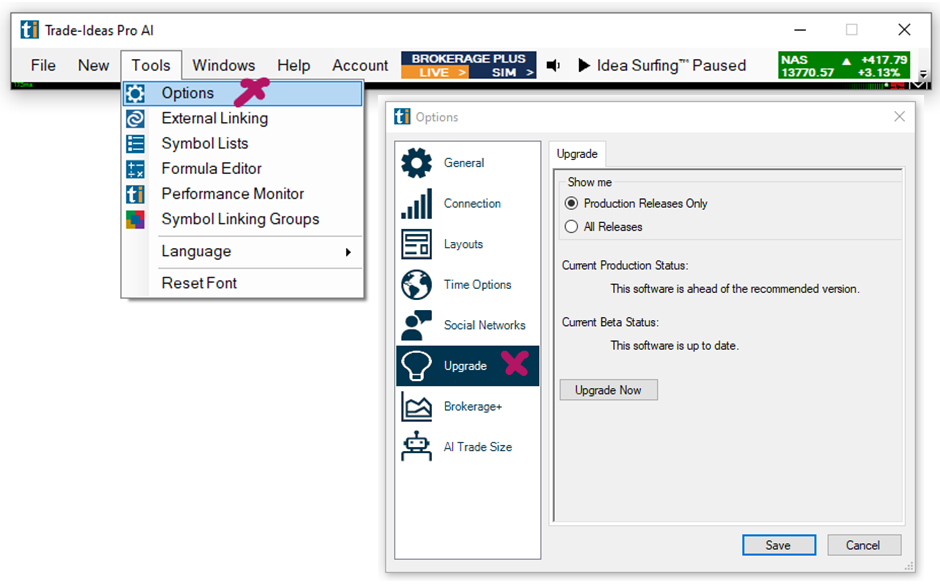Select the Connection signal bars icon
The width and height of the screenshot is (940, 586).
click(416, 204)
